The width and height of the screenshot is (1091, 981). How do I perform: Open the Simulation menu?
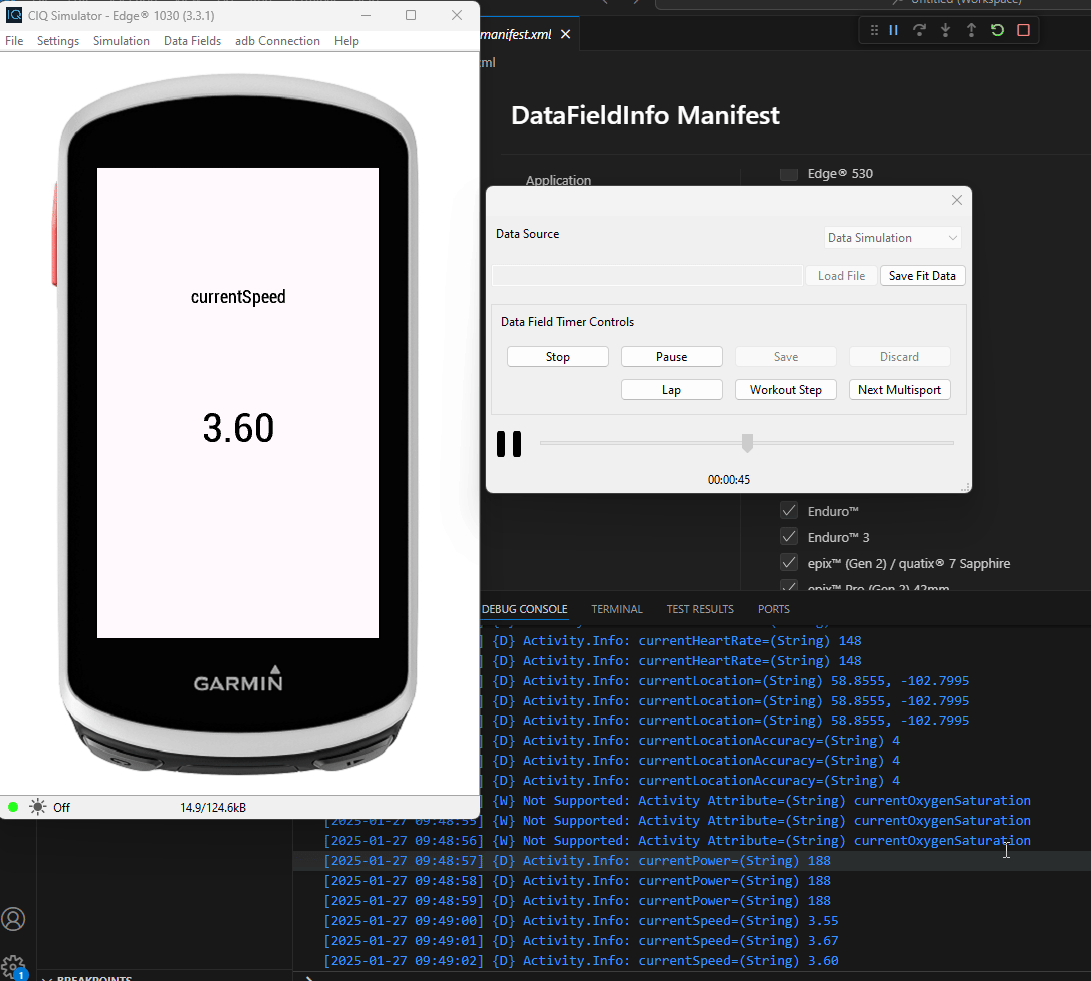[x=121, y=41]
